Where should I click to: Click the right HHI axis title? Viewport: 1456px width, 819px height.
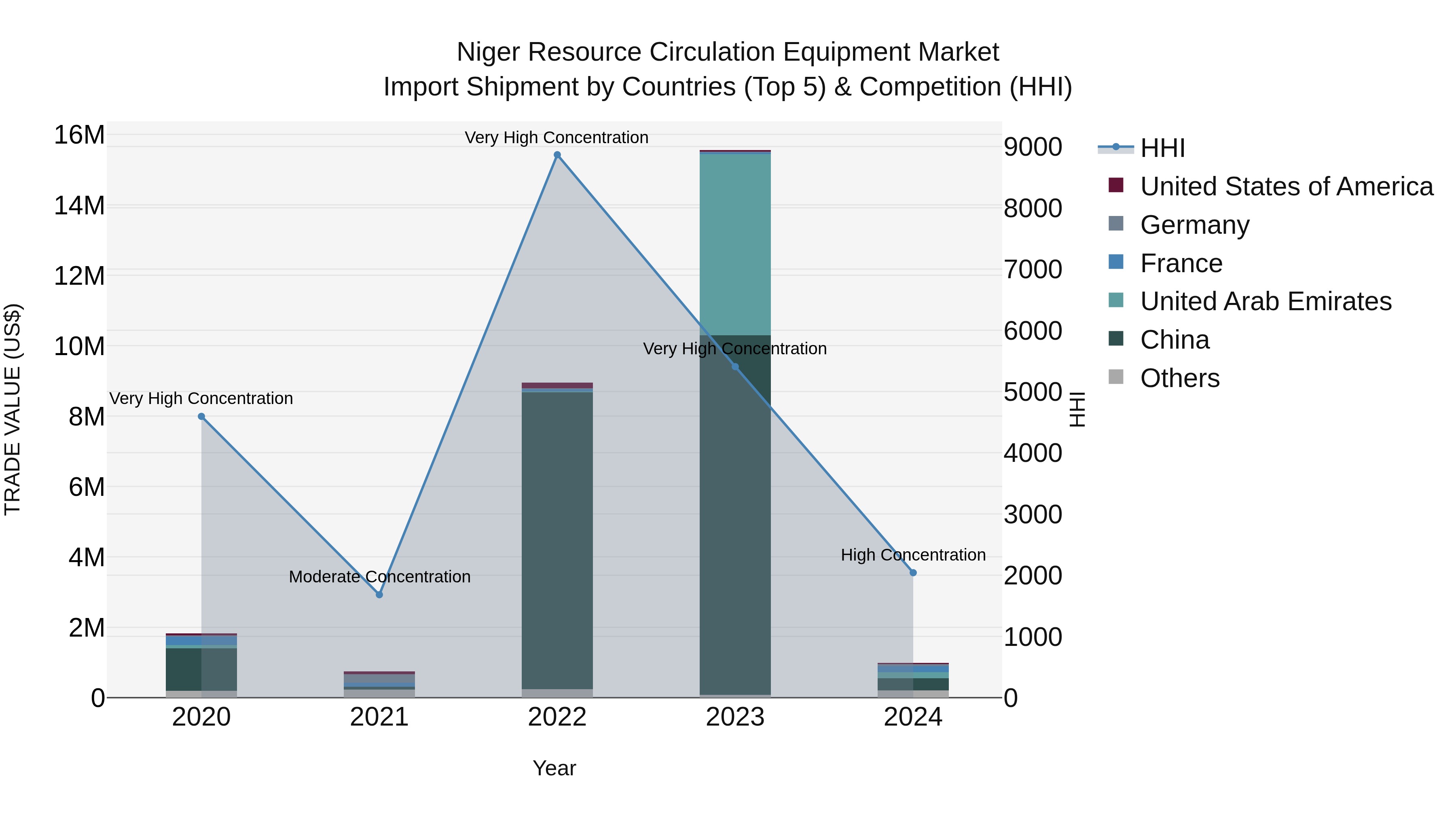pyautogui.click(x=1077, y=409)
